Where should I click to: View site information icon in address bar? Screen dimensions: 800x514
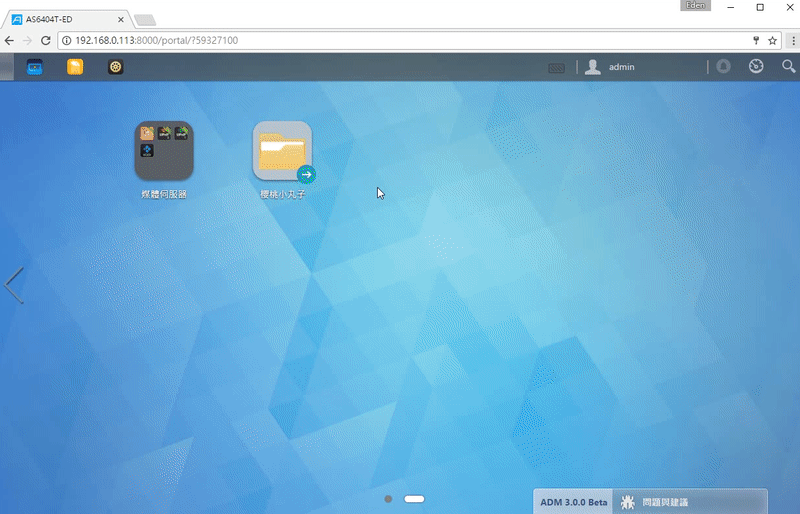click(66, 40)
